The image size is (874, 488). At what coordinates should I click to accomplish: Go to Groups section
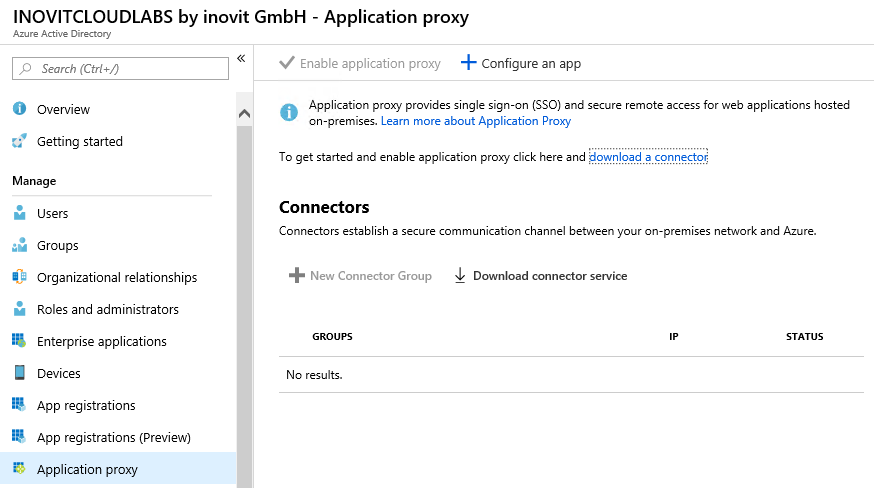(x=118, y=245)
